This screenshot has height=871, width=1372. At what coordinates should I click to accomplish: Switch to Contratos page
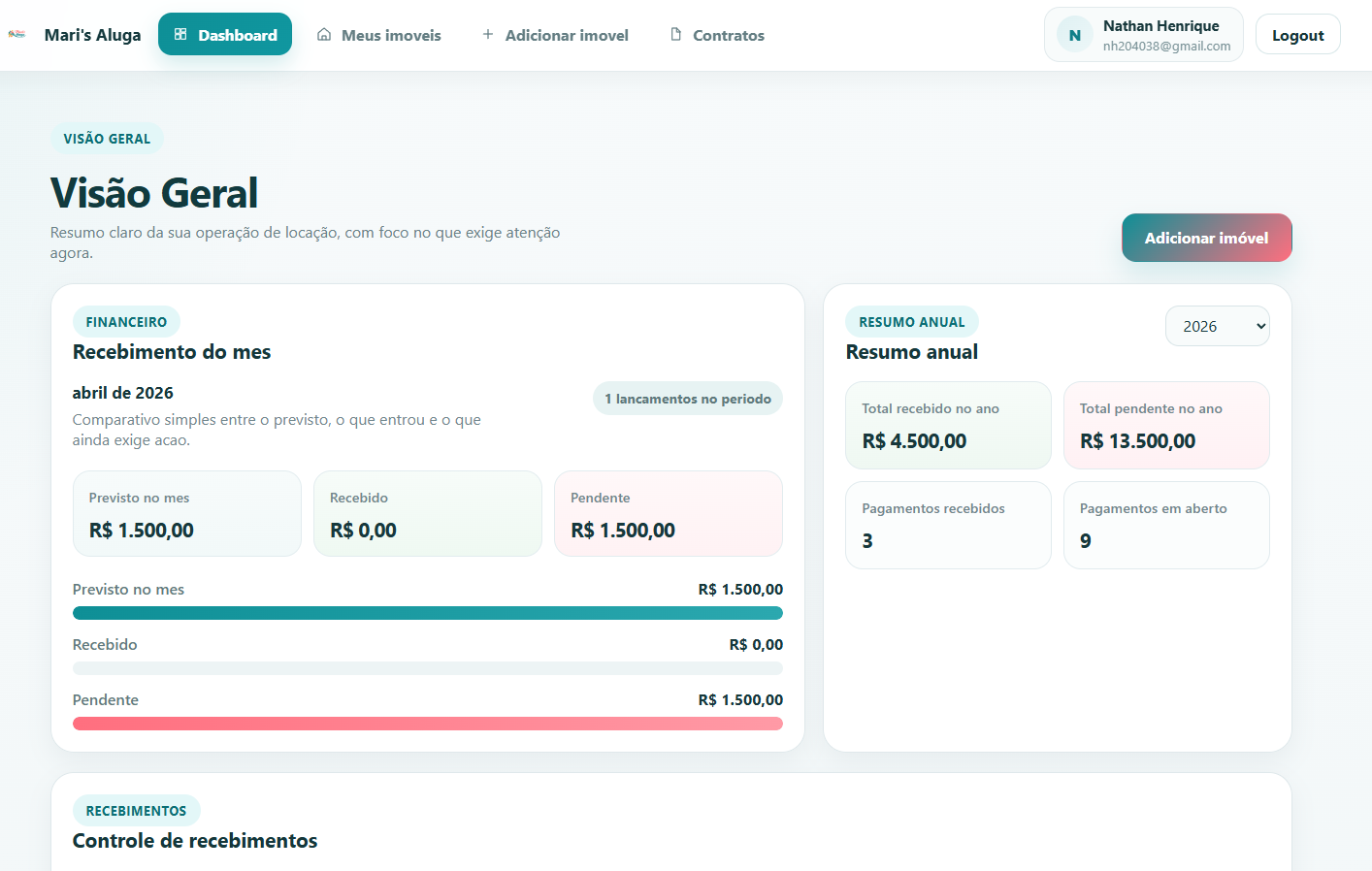(x=717, y=35)
